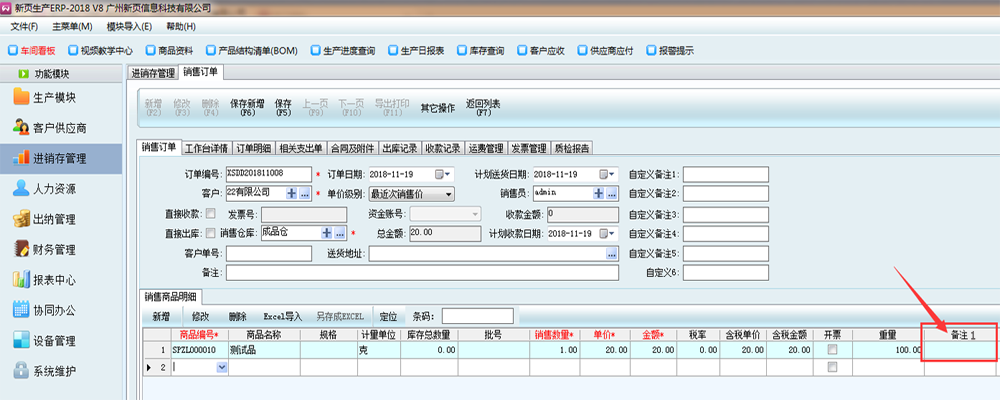
Task: Click the ellipsis button beside 送货地址
Action: [x=611, y=254]
